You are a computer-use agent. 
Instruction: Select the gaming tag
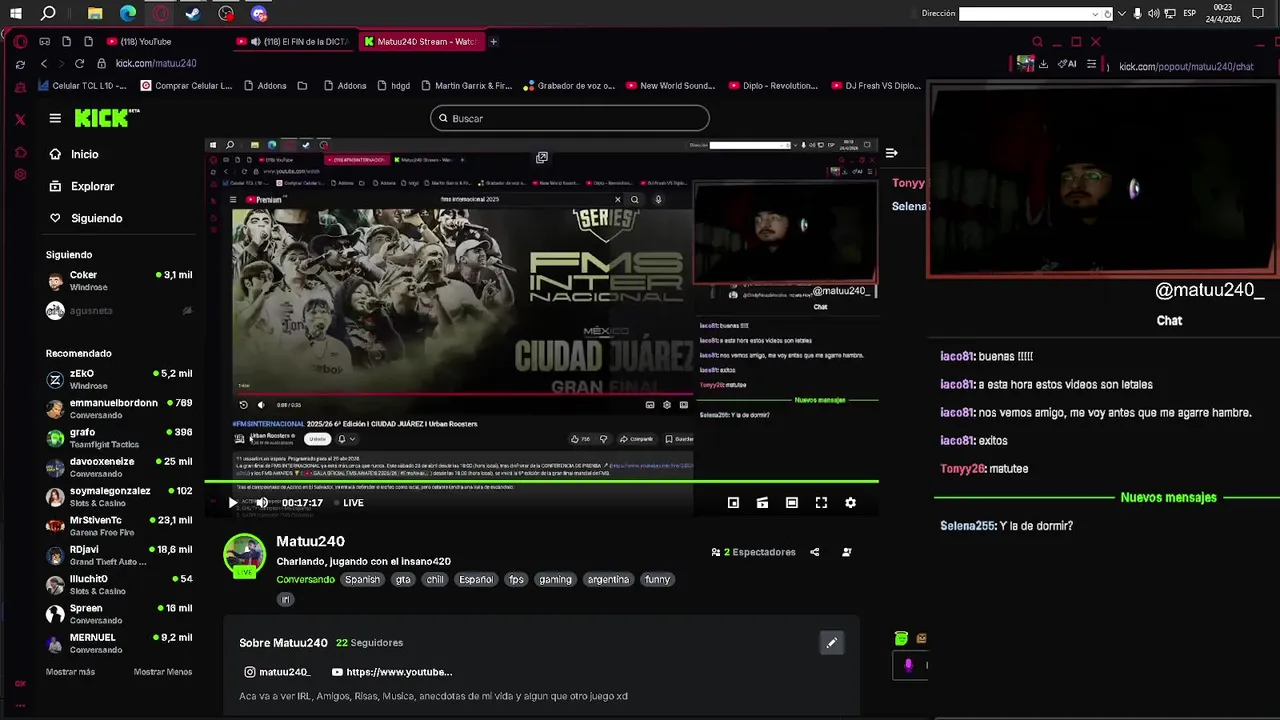click(x=555, y=580)
